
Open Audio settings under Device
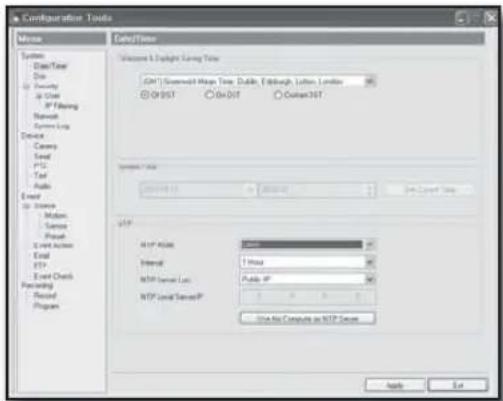tap(42, 186)
